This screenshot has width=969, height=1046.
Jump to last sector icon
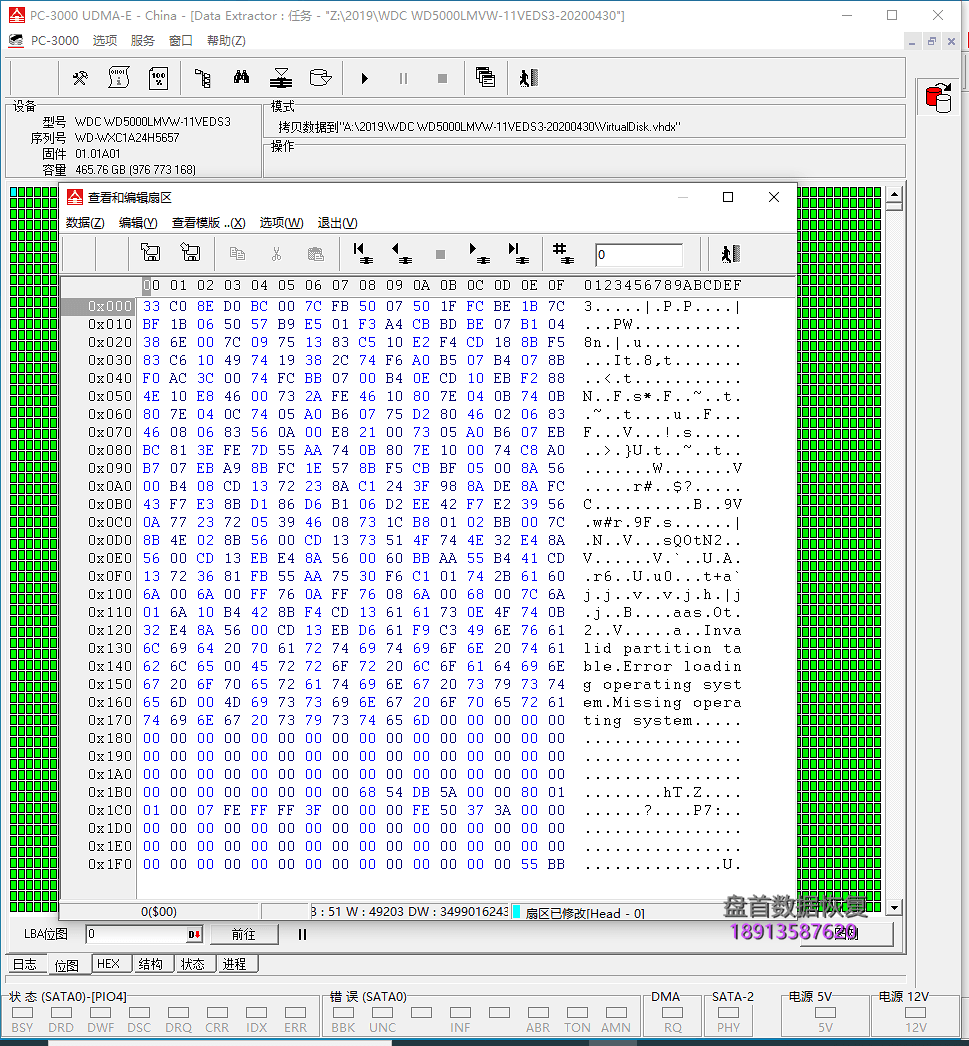(x=518, y=253)
